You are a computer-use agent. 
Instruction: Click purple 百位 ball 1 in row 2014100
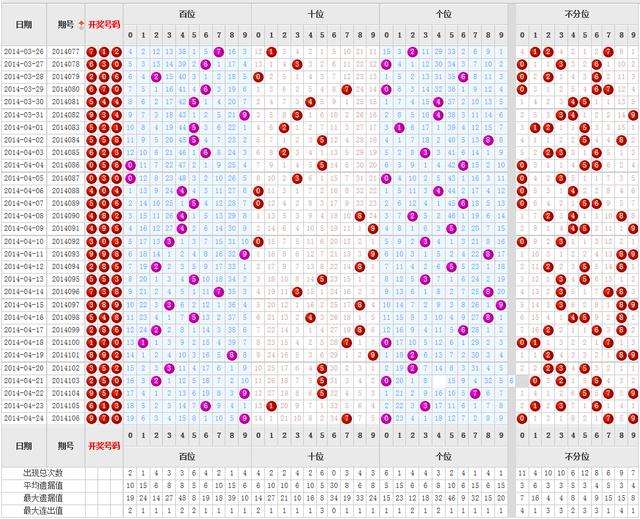[x=143, y=342]
